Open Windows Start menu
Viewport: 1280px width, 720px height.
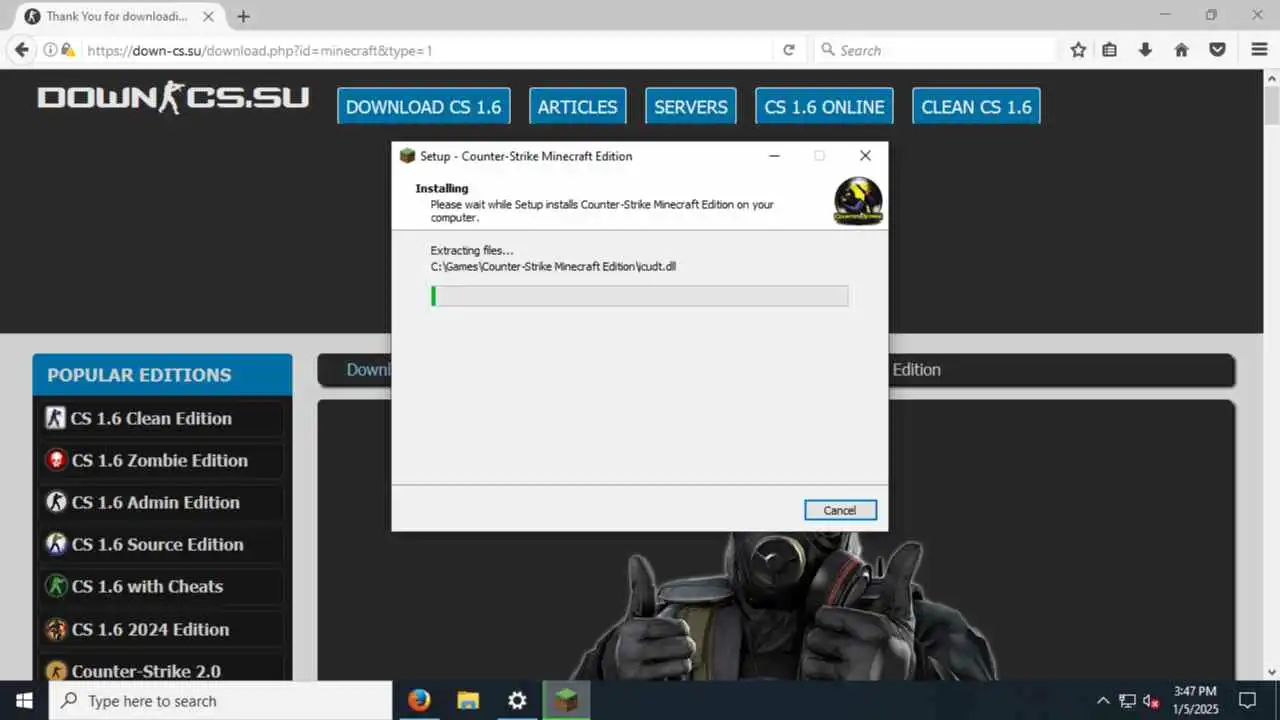coord(24,700)
